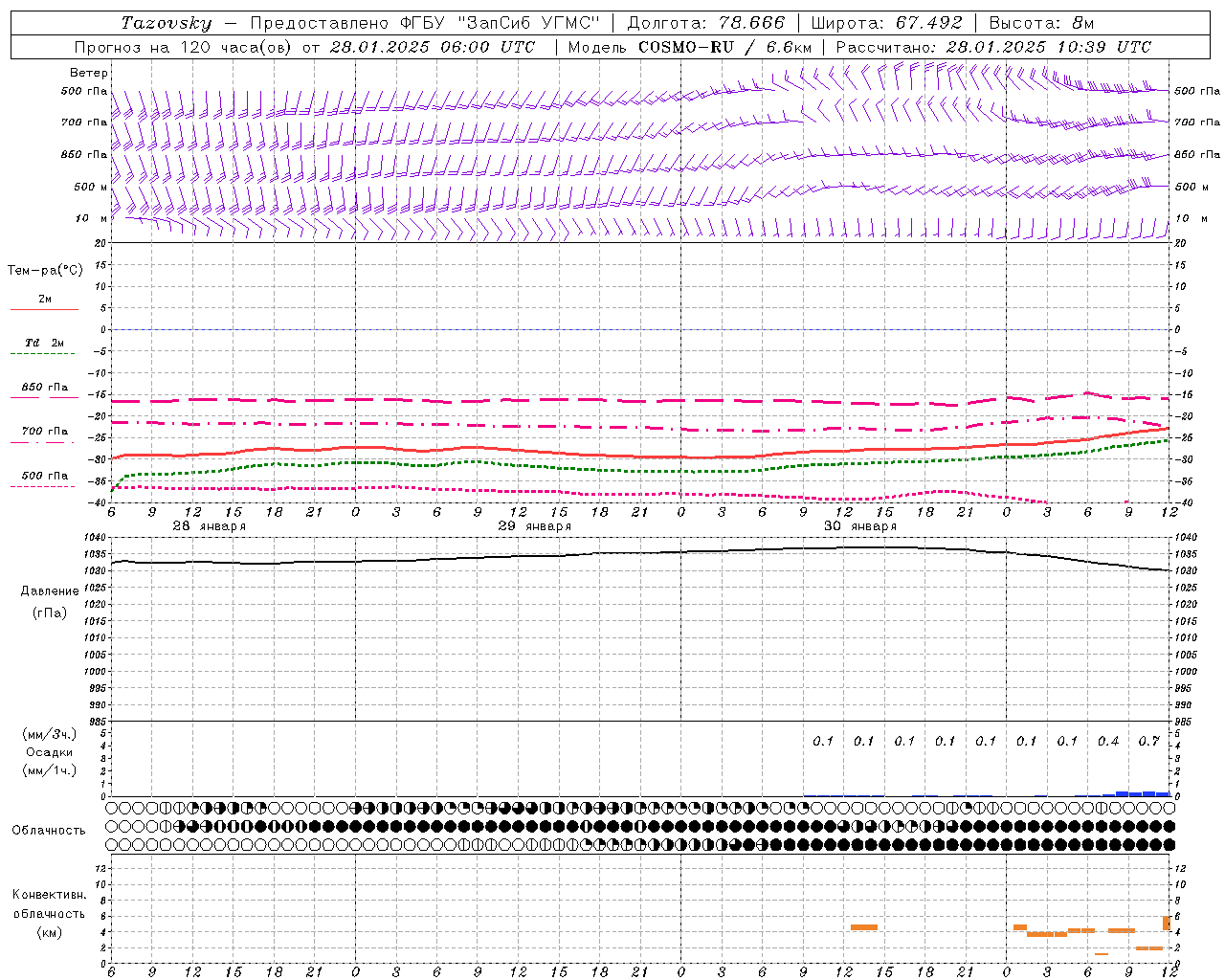Image resolution: width=1225 pixels, height=980 pixels.
Task: Click the Ветер wind panel label
Action: pos(89,73)
